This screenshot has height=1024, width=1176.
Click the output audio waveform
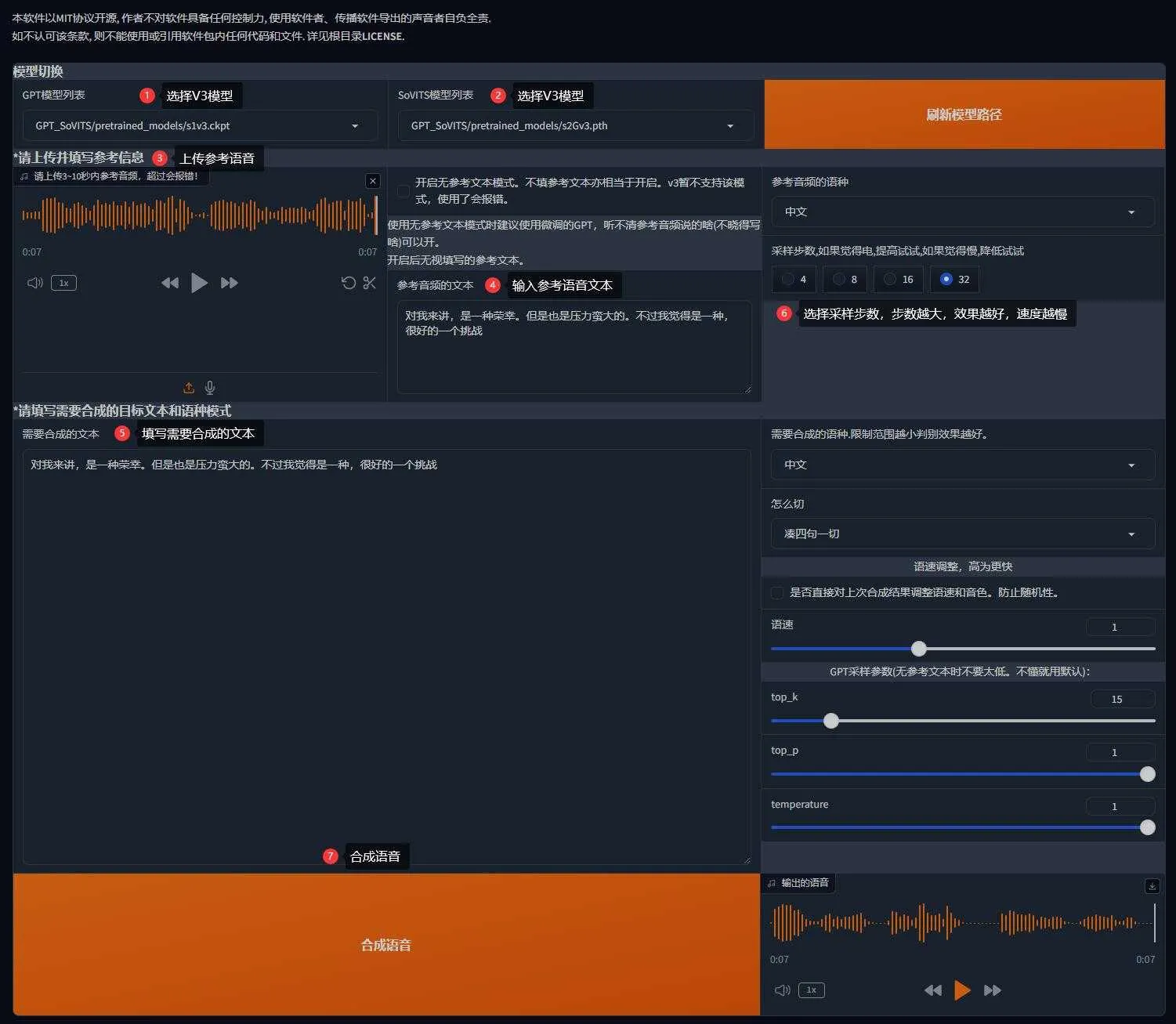(963, 922)
